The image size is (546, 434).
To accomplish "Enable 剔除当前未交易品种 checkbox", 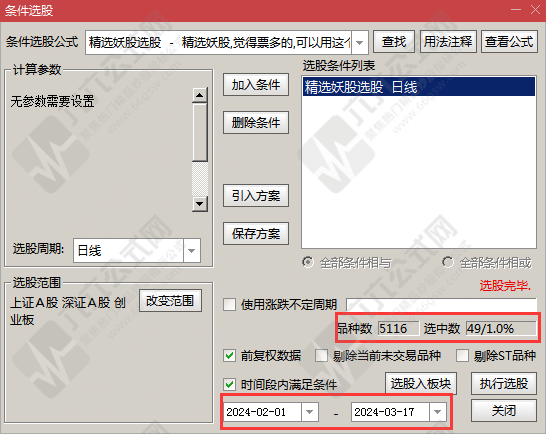I will 321,356.
